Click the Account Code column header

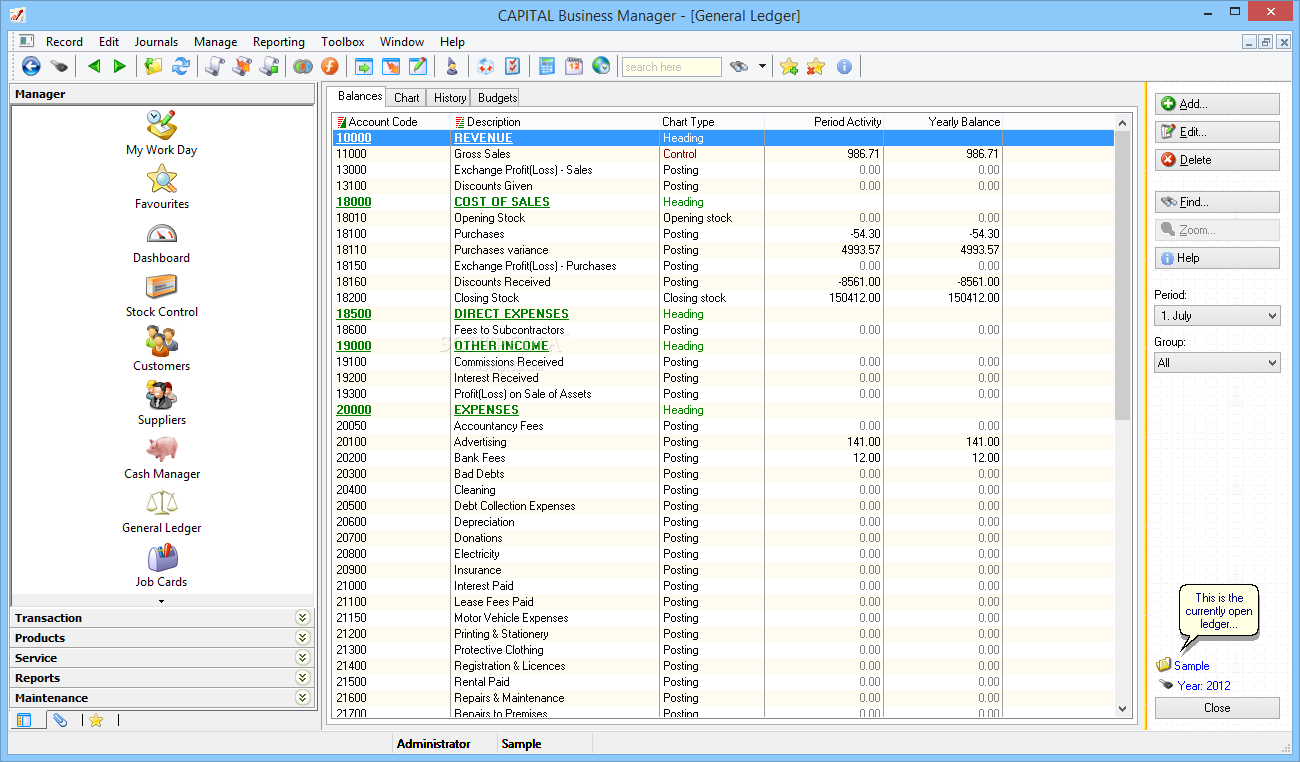pos(392,122)
